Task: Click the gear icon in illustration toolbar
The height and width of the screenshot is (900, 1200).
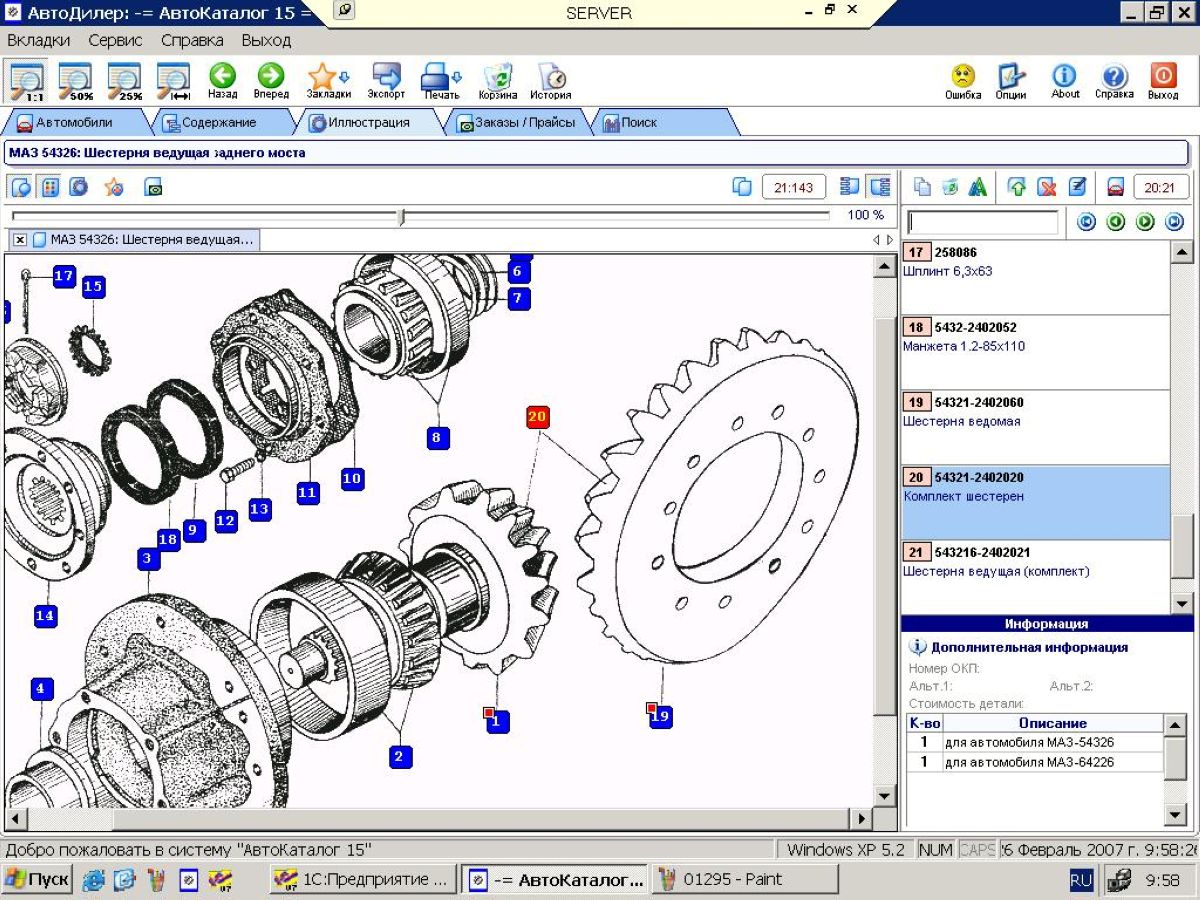Action: (79, 187)
